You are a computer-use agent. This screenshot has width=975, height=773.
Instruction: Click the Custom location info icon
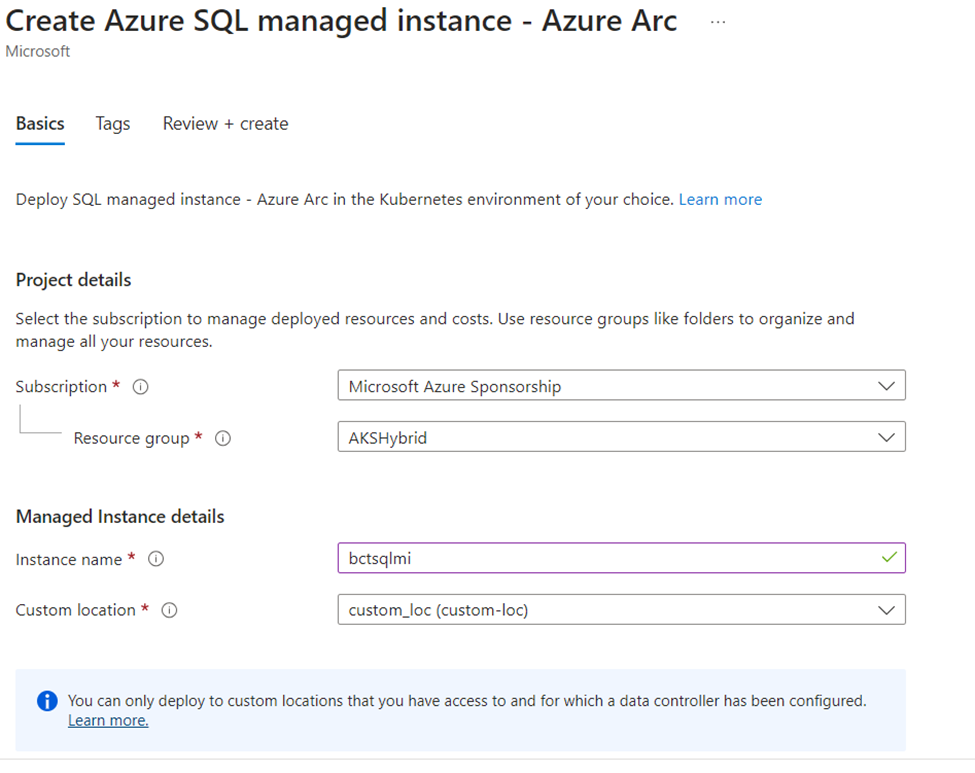tap(169, 610)
